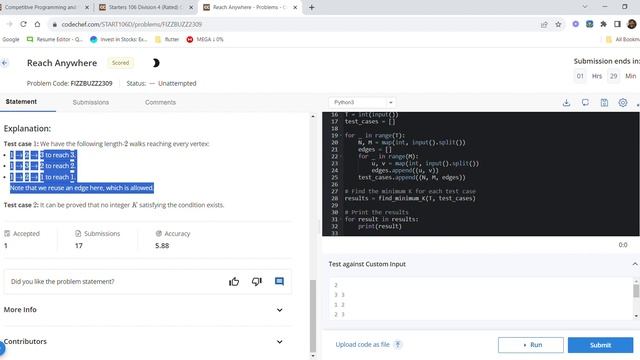The width and height of the screenshot is (640, 360).
Task: Go to browser home page
Action: coord(37,24)
